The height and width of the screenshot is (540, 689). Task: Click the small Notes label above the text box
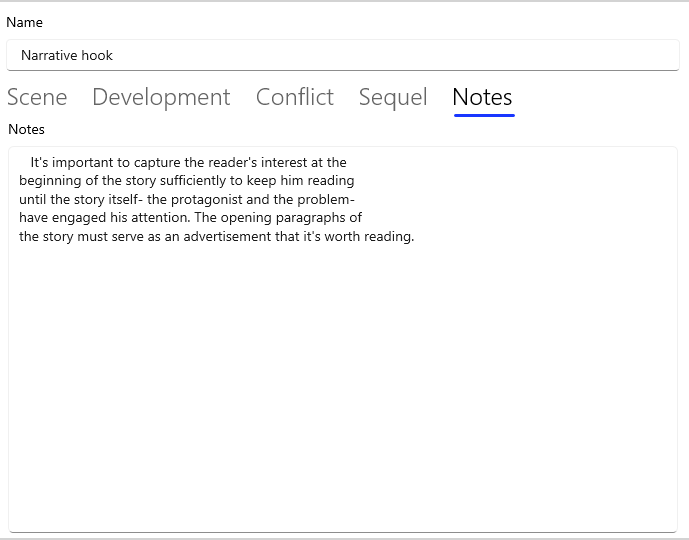coord(27,129)
